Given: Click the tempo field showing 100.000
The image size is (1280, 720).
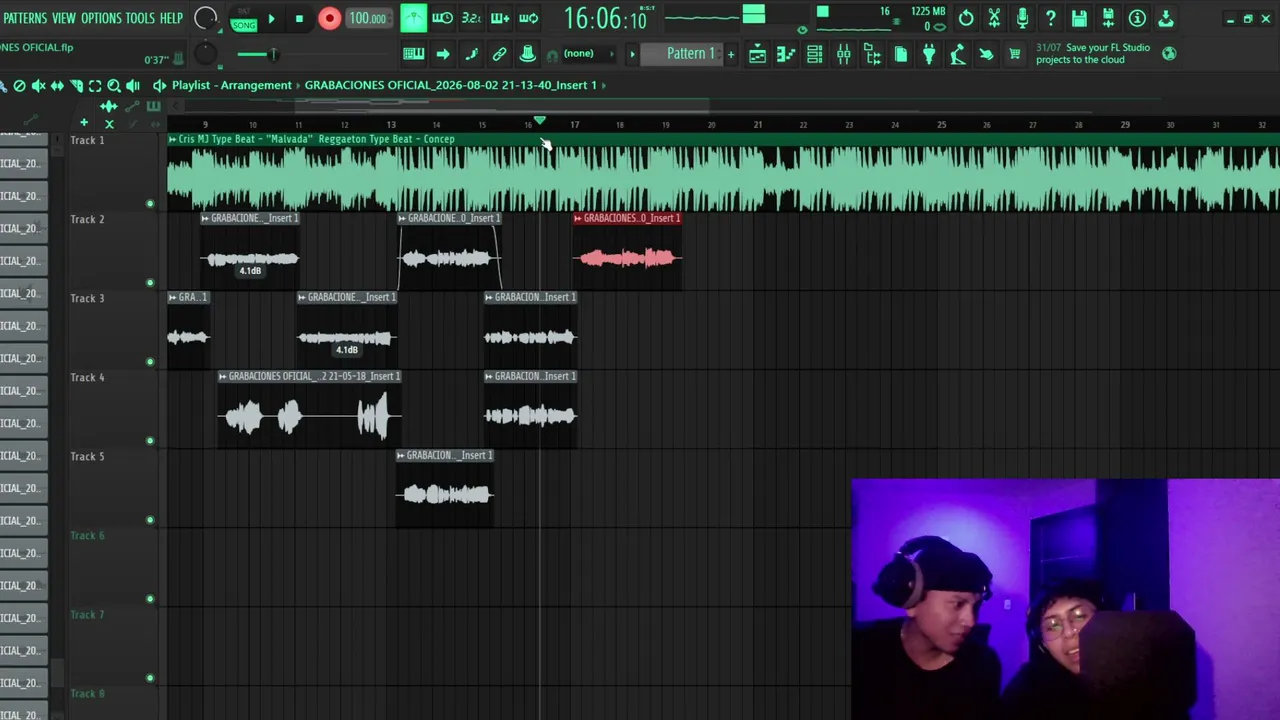Looking at the screenshot, I should click(367, 18).
